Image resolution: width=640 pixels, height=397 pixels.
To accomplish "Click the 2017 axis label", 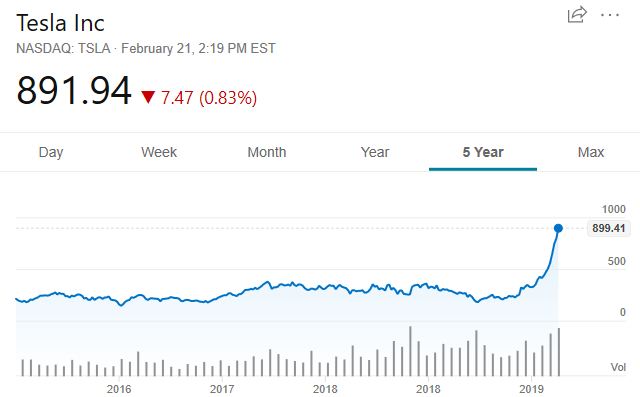I will [222, 389].
